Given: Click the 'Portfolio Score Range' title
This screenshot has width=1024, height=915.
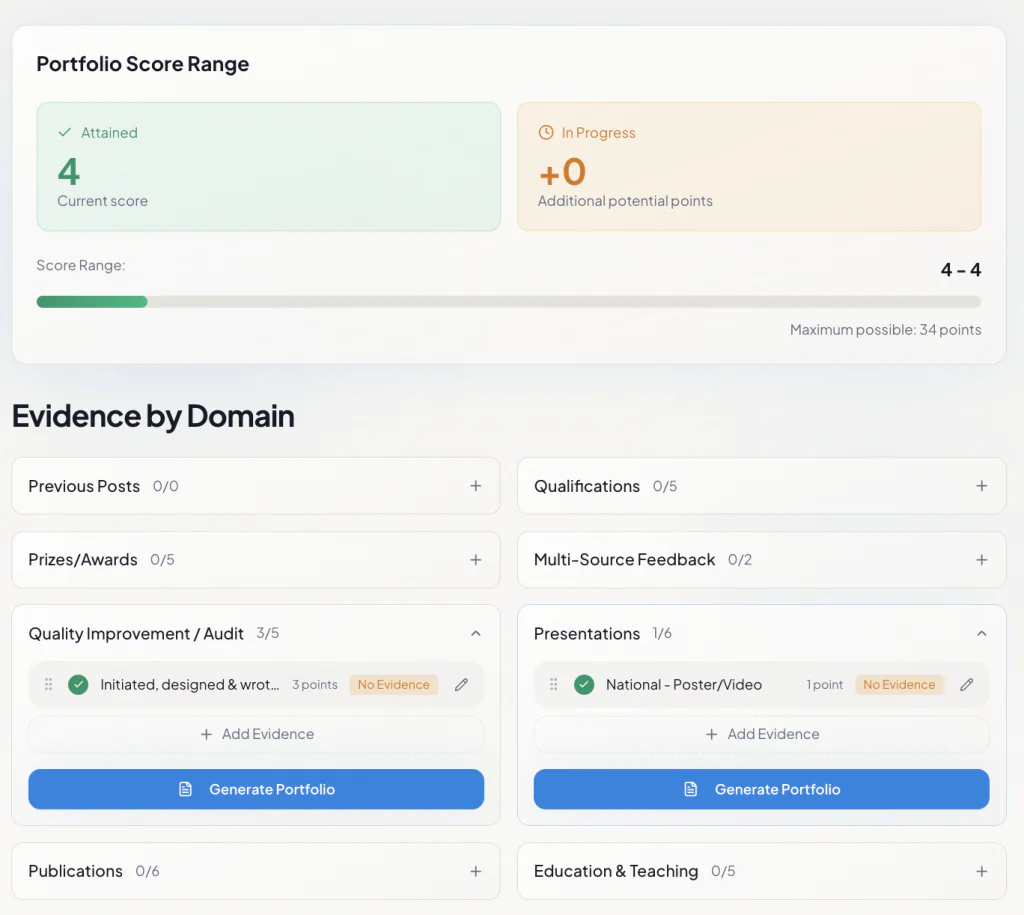Looking at the screenshot, I should [142, 64].
